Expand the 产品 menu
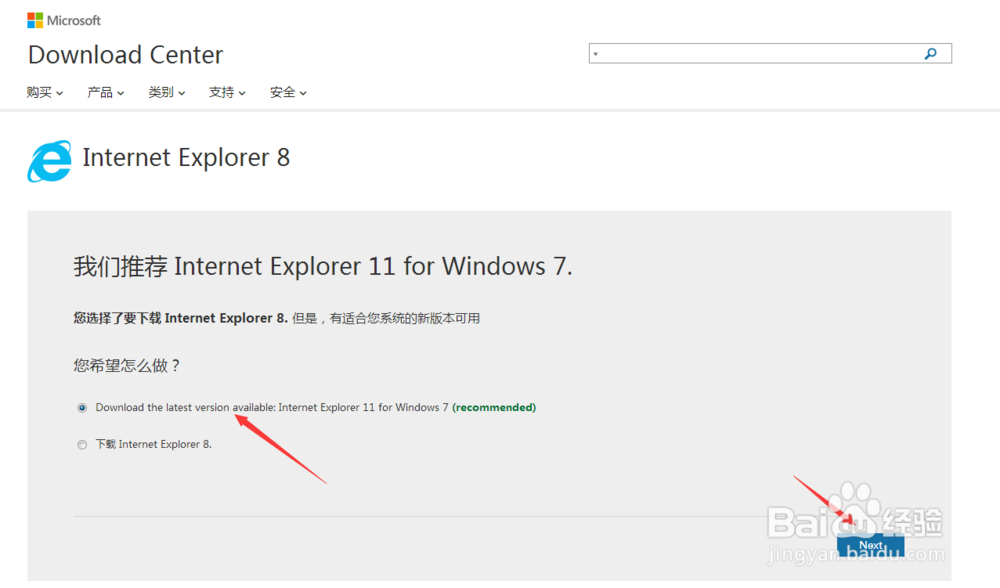Image resolution: width=1000 pixels, height=588 pixels. click(x=106, y=92)
